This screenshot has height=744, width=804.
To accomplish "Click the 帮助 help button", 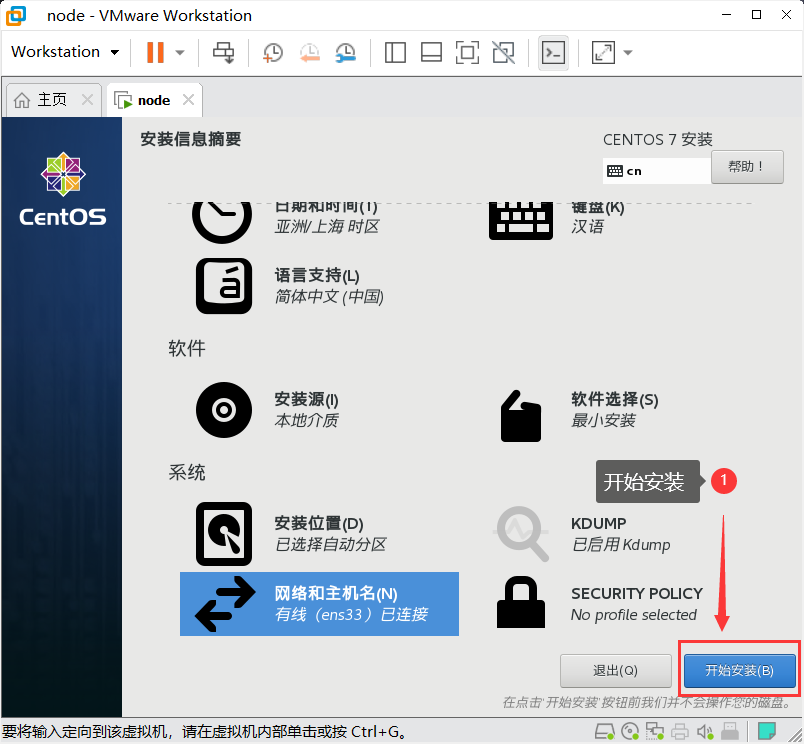I will pyautogui.click(x=747, y=167).
